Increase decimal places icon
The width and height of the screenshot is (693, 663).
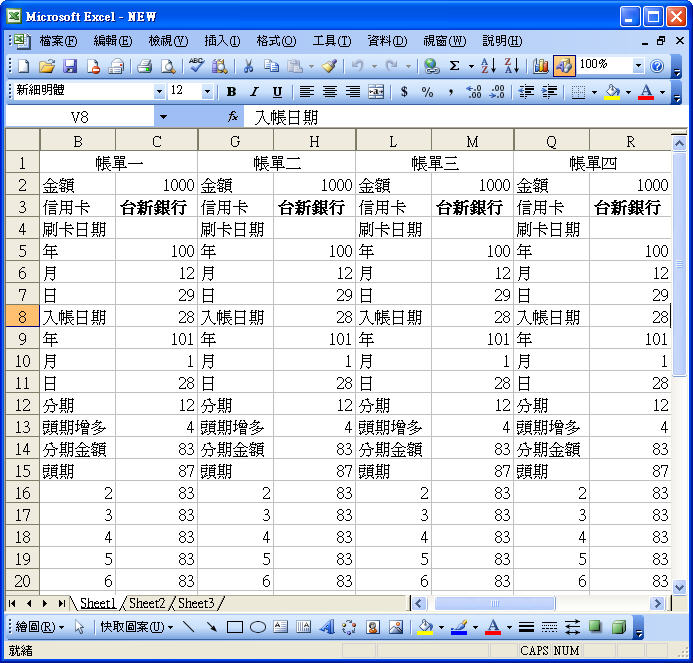474,92
